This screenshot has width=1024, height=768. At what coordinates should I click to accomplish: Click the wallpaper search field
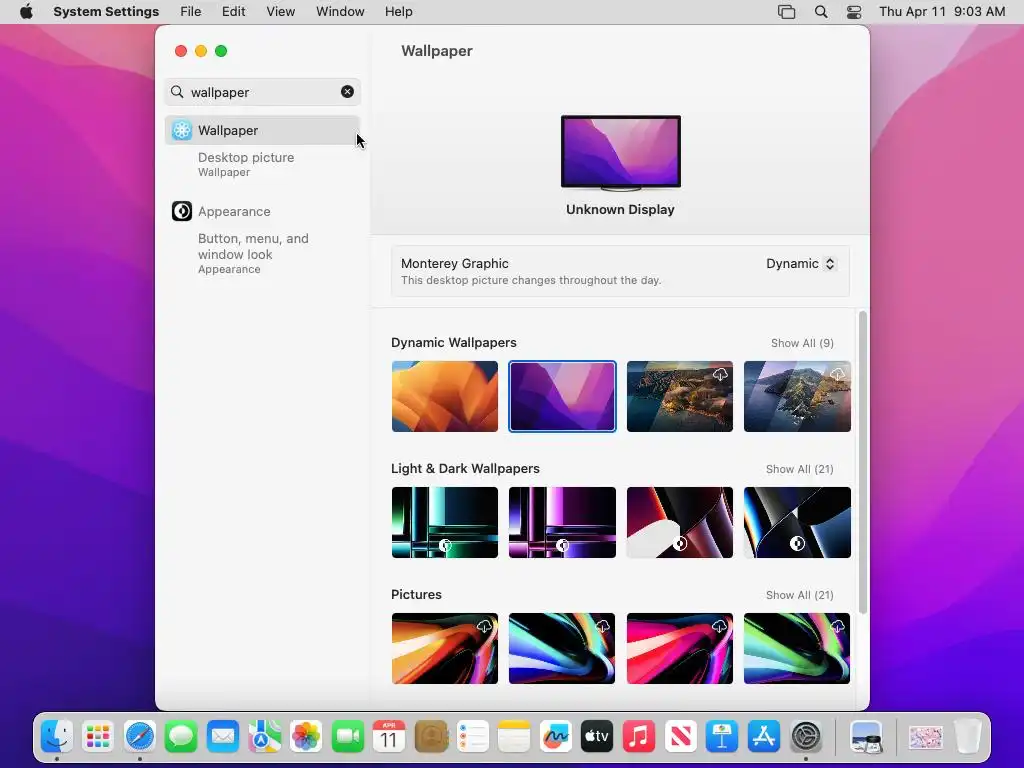tap(263, 92)
